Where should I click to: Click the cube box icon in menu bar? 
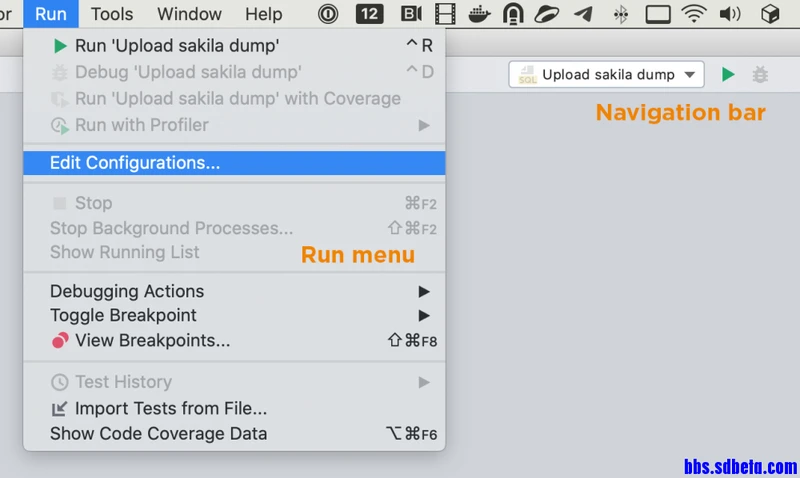(770, 14)
